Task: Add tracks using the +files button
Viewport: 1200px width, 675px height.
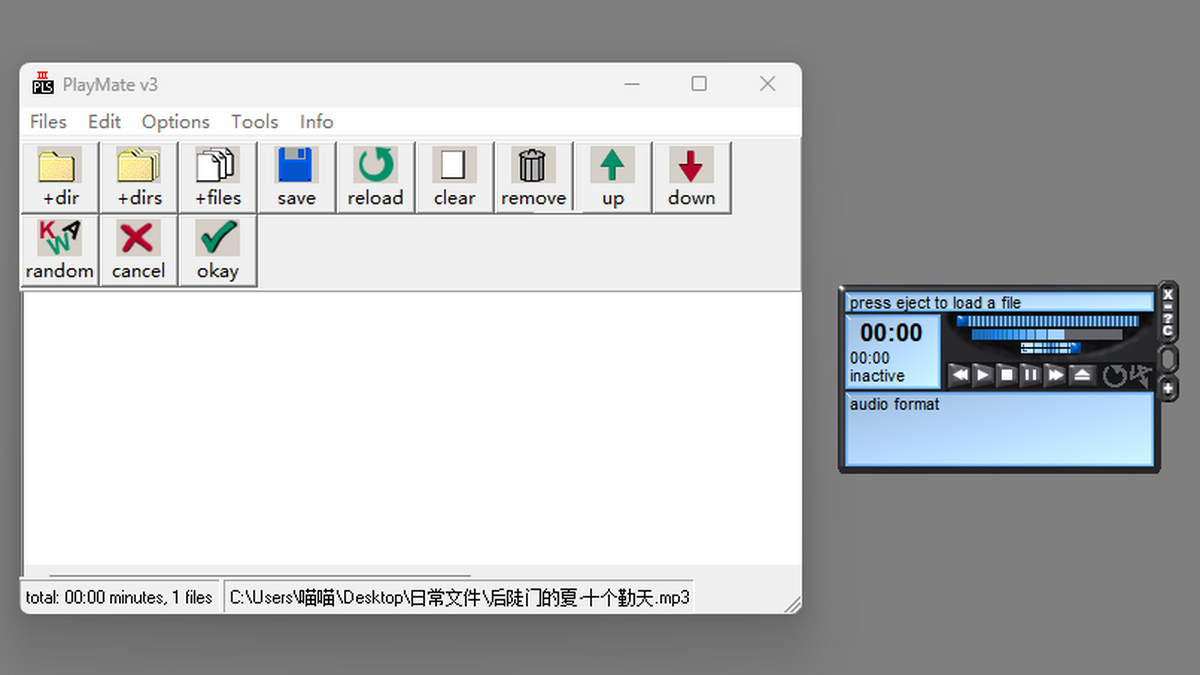Action: 217,177
